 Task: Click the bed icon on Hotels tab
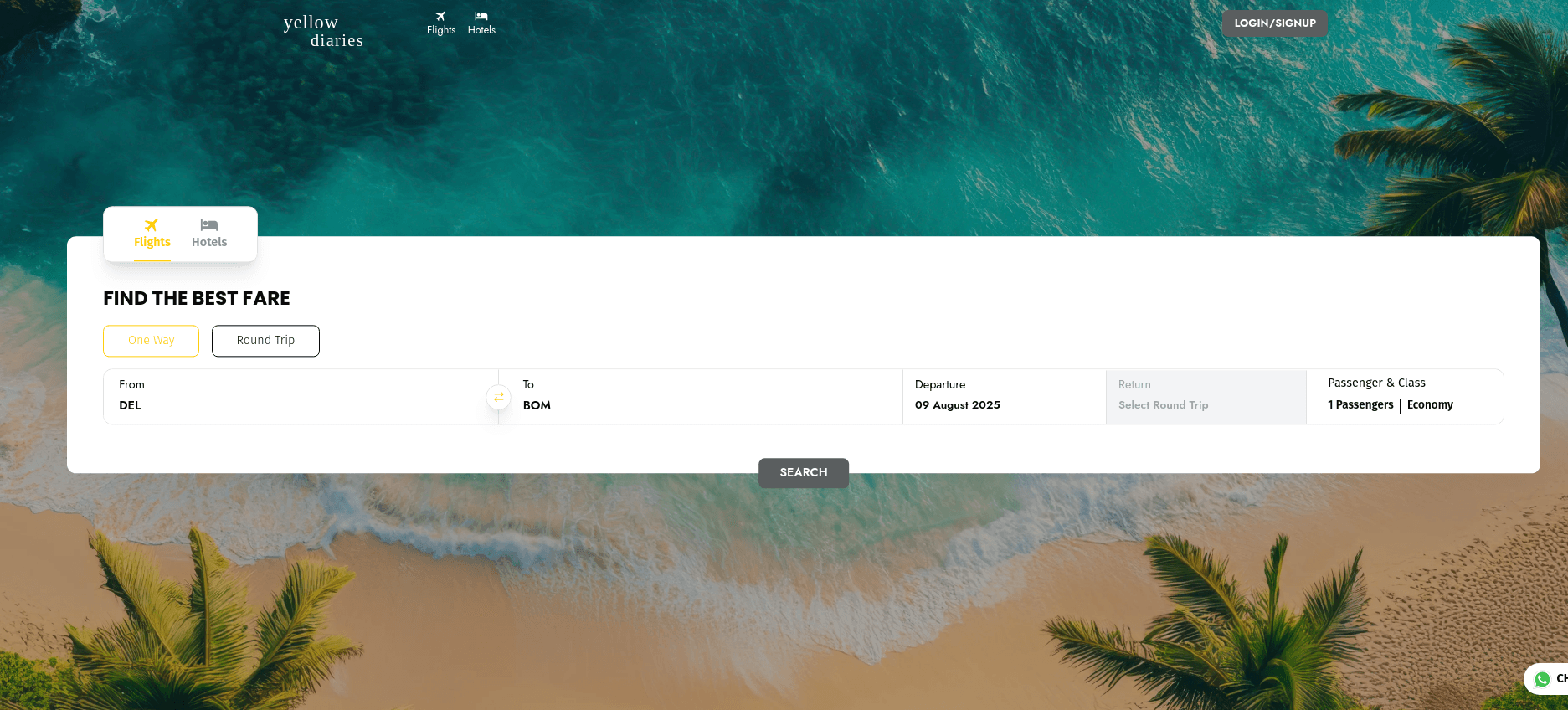pos(209,225)
